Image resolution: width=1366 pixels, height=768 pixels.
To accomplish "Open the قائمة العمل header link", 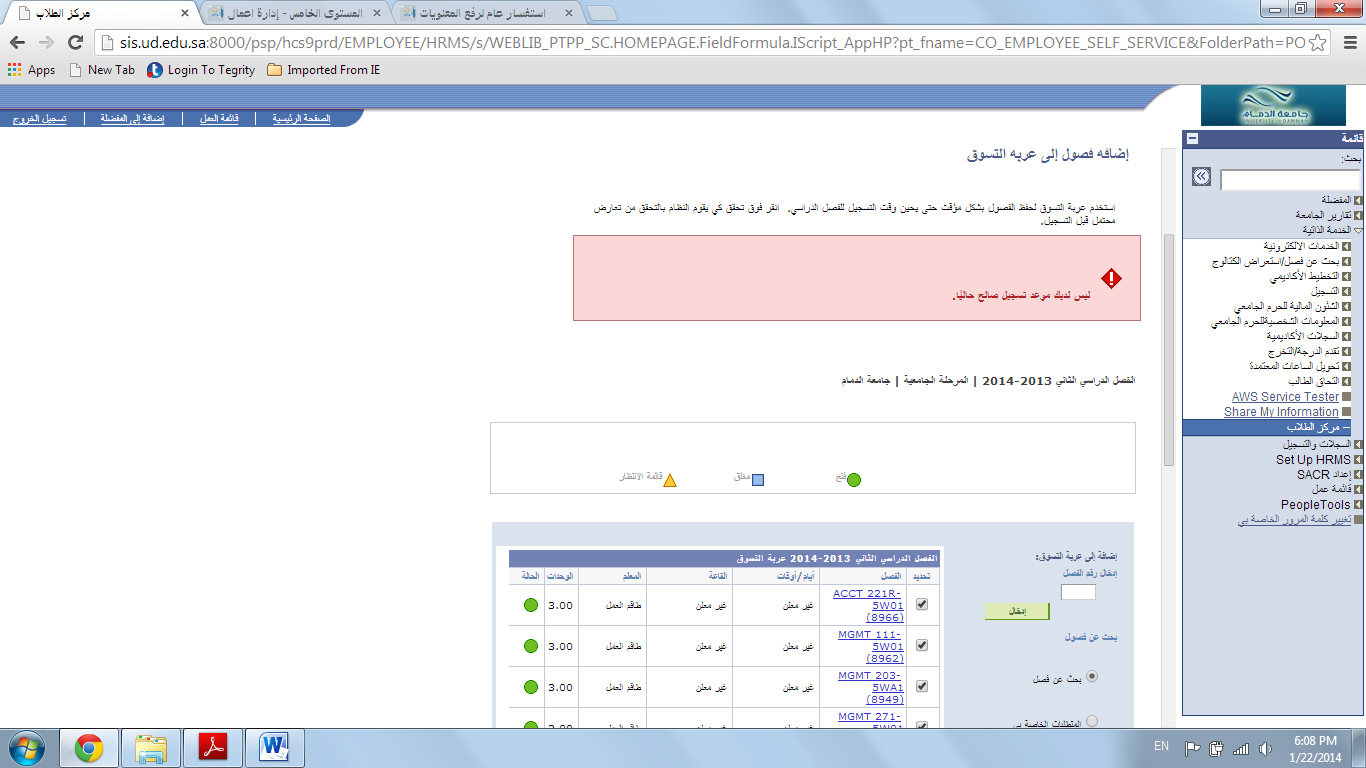I will click(x=217, y=118).
